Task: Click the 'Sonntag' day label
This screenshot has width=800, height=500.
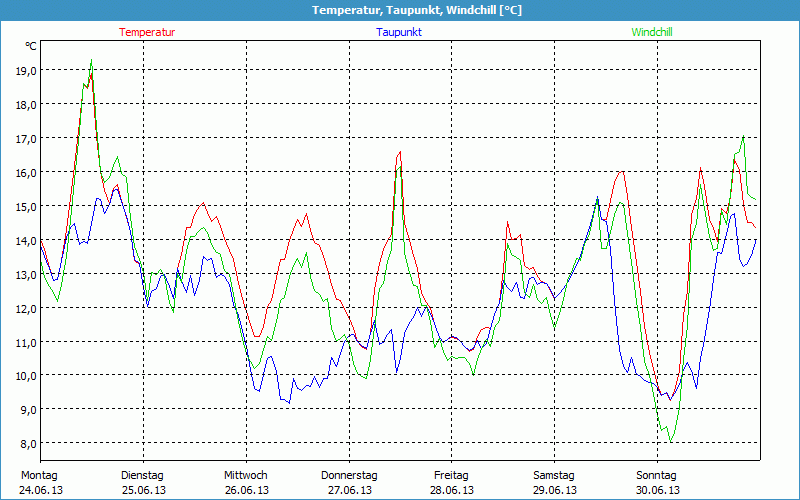Action: point(657,476)
